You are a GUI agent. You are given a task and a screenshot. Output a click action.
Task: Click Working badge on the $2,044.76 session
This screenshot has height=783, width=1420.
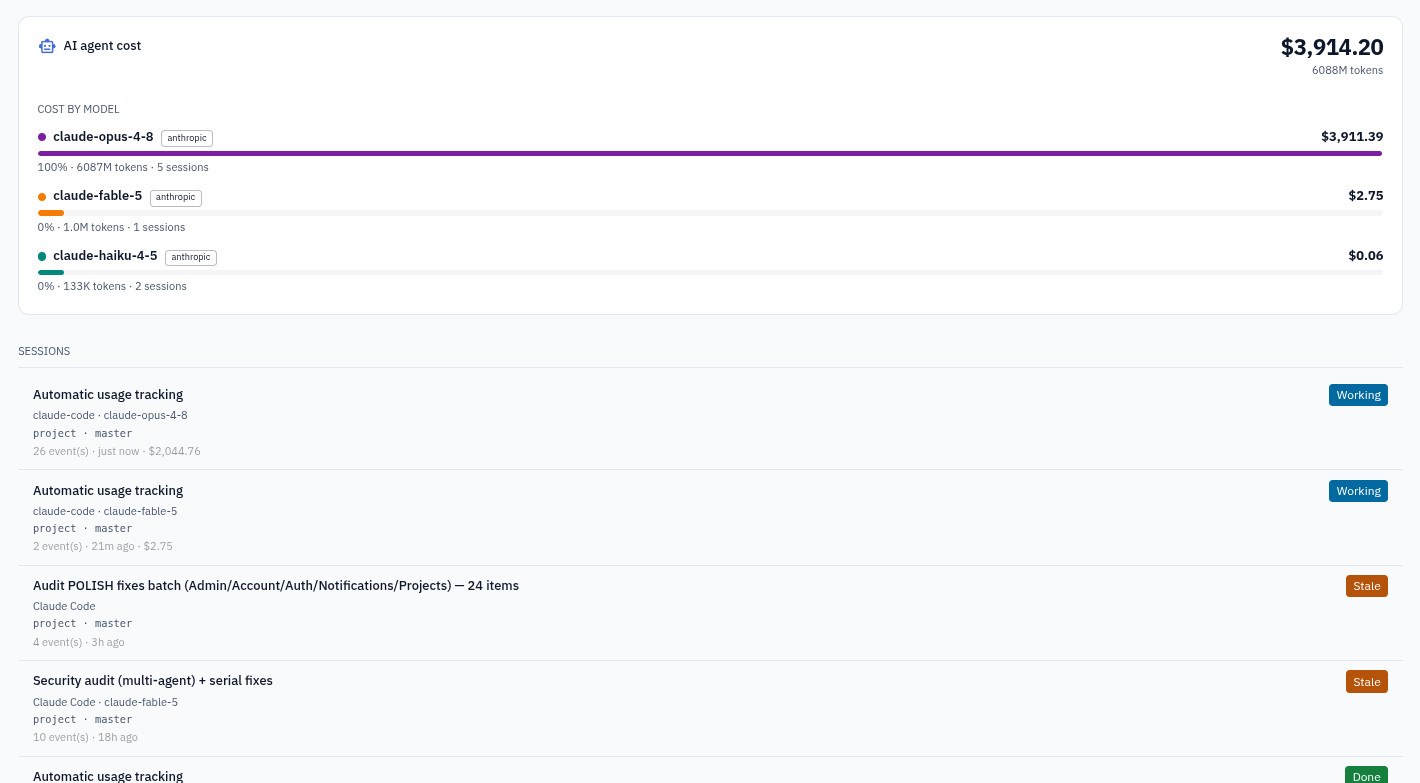tap(1358, 395)
